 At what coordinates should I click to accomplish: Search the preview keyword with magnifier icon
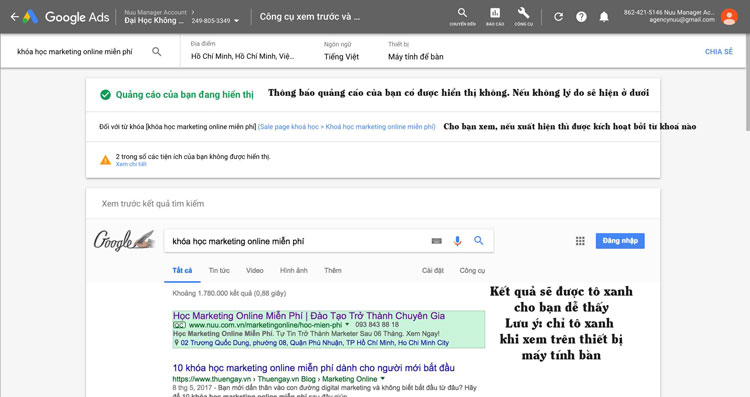coord(156,52)
